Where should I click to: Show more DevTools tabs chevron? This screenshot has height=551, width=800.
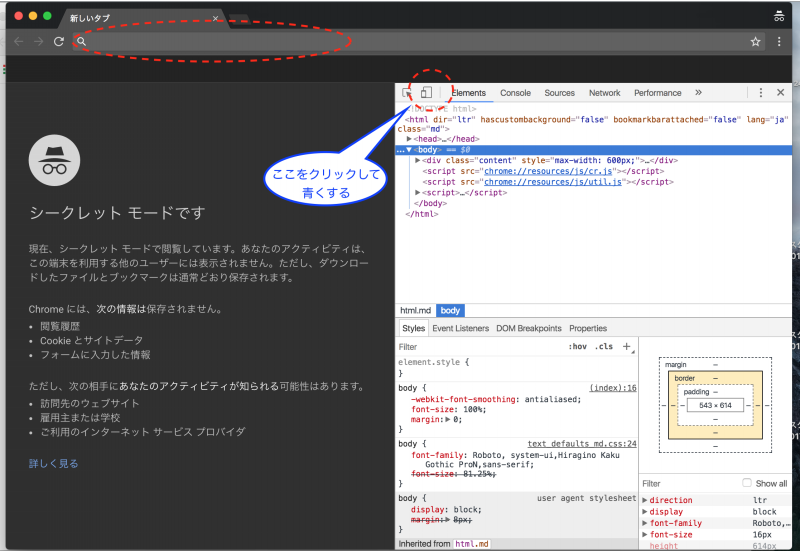pyautogui.click(x=698, y=92)
